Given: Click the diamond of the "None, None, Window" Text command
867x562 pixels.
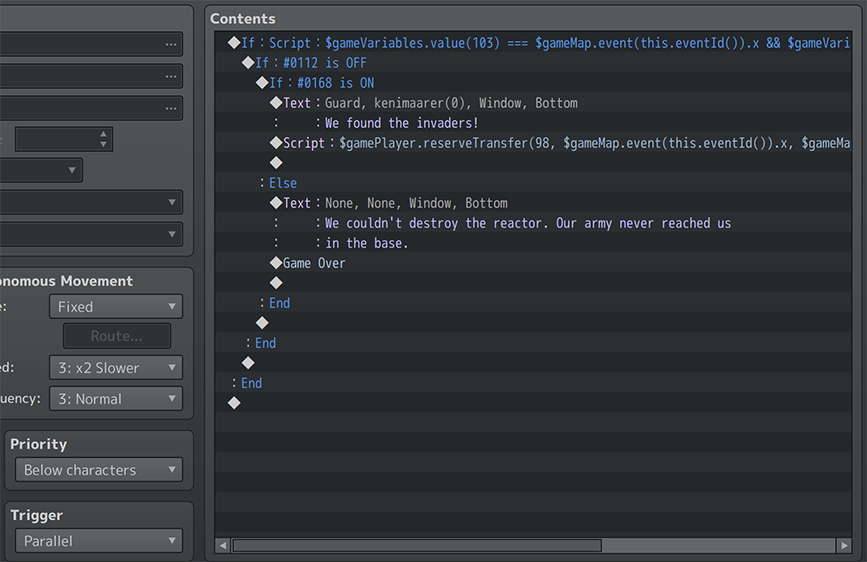Looking at the screenshot, I should point(276,203).
